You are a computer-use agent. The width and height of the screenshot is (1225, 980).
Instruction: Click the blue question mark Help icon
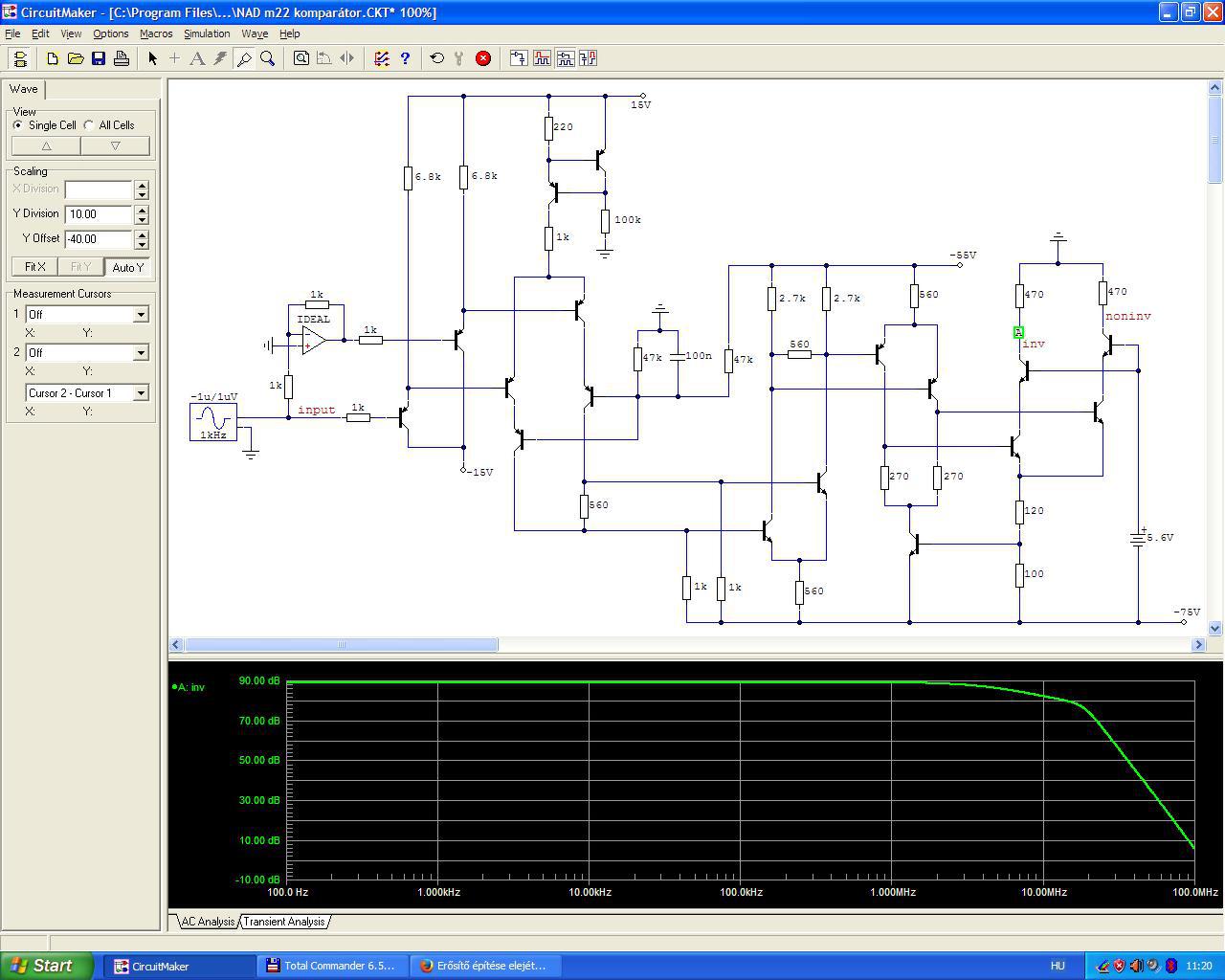coord(405,58)
